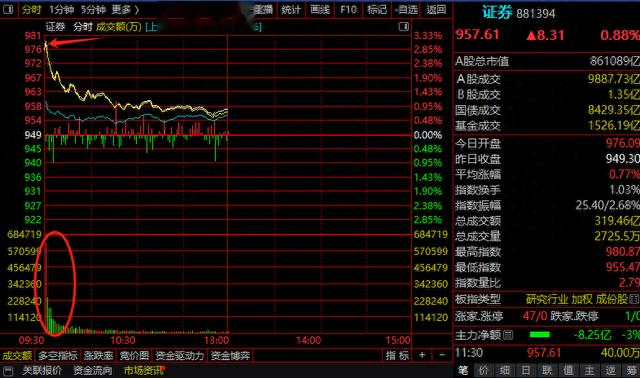Open the 画线 drawing tool
This screenshot has width=640, height=378.
(320, 9)
